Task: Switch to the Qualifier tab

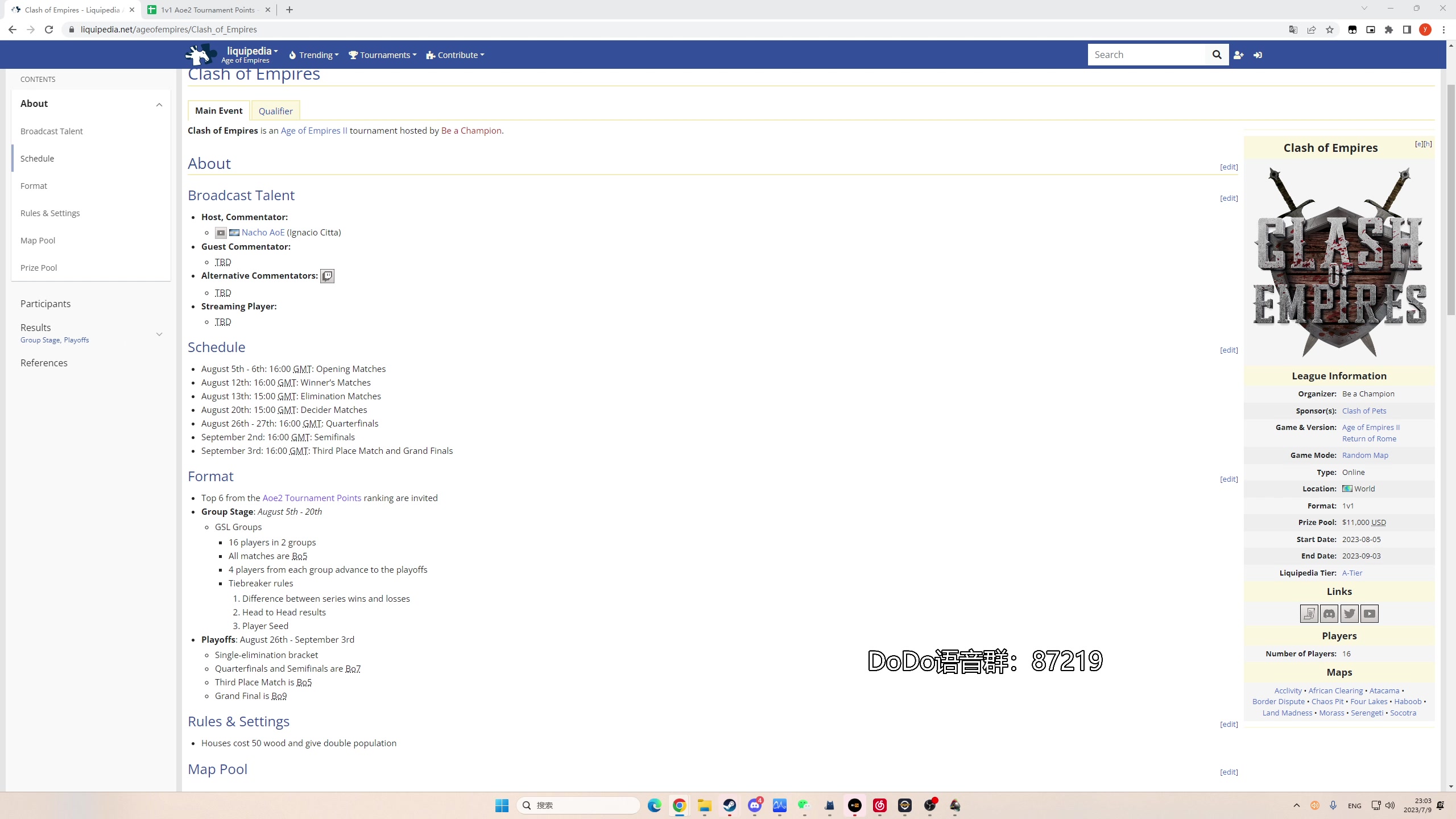Action: click(275, 111)
